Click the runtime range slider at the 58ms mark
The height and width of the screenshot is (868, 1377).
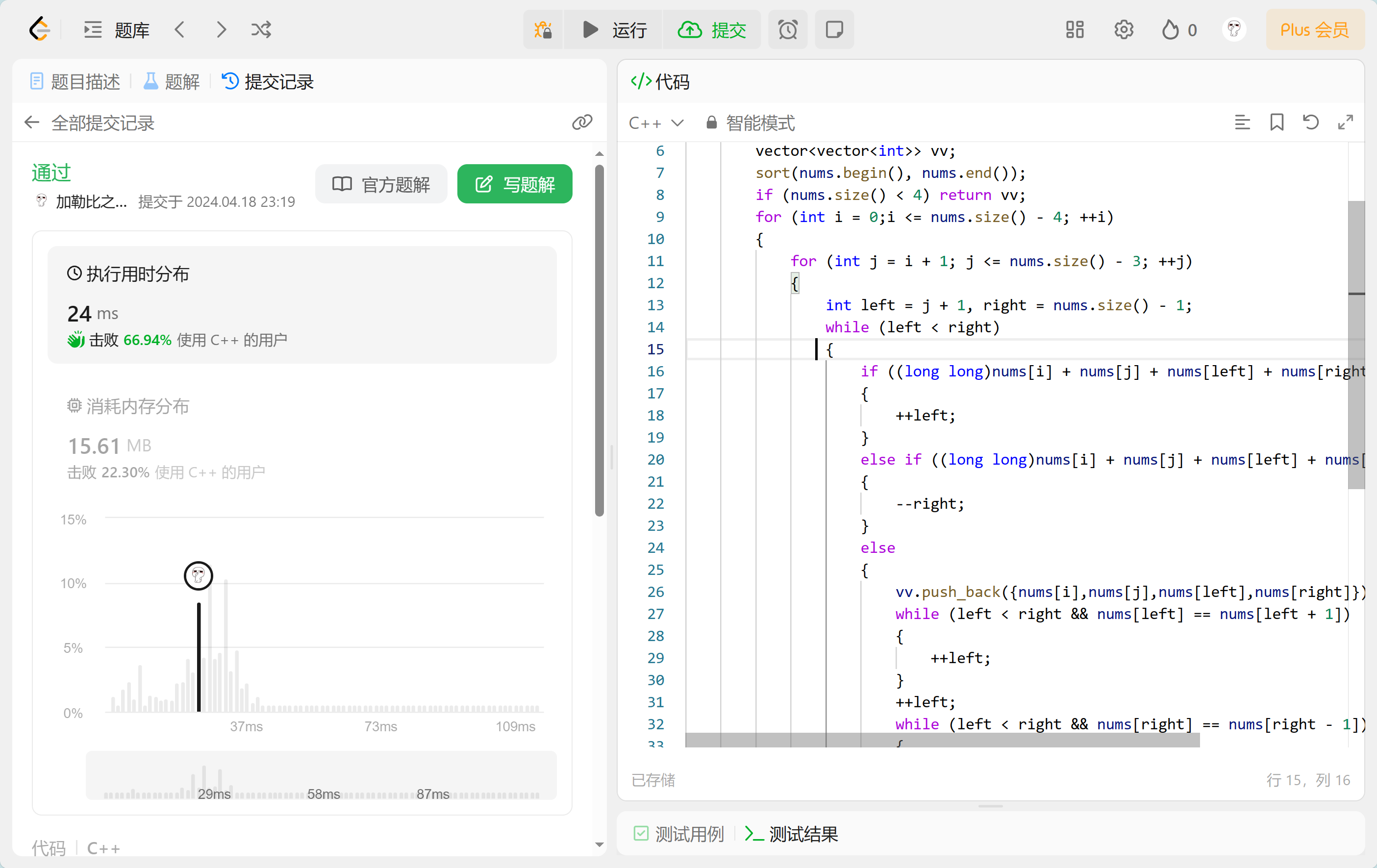pos(323,794)
